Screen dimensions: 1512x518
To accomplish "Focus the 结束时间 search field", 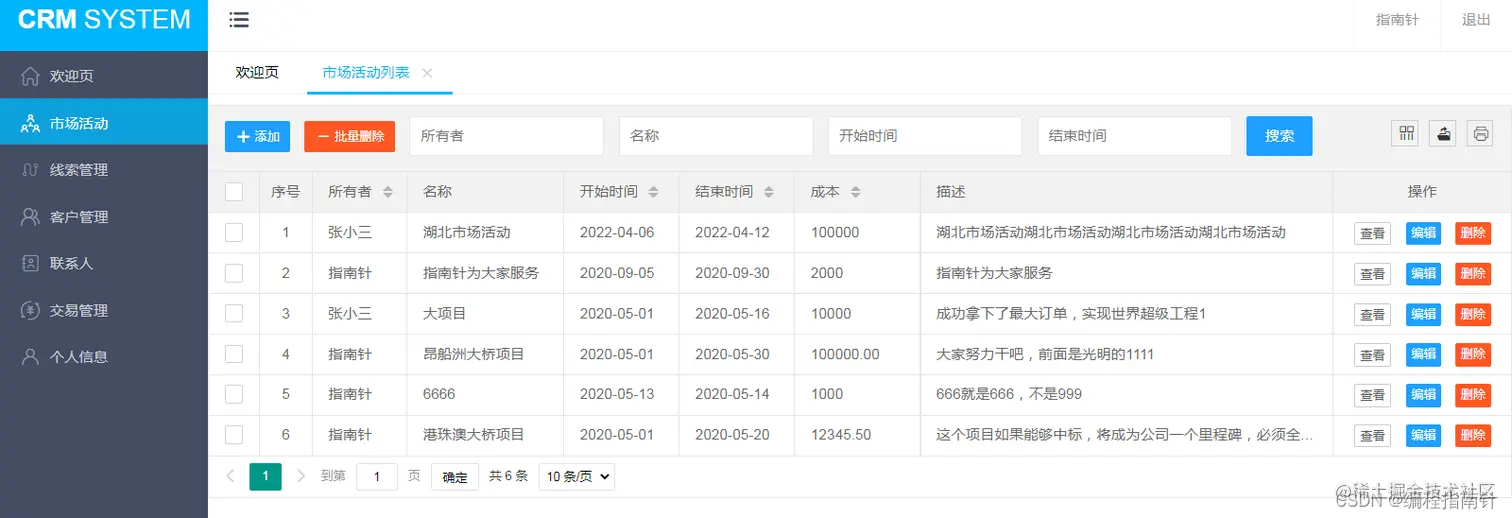I will tap(1135, 136).
